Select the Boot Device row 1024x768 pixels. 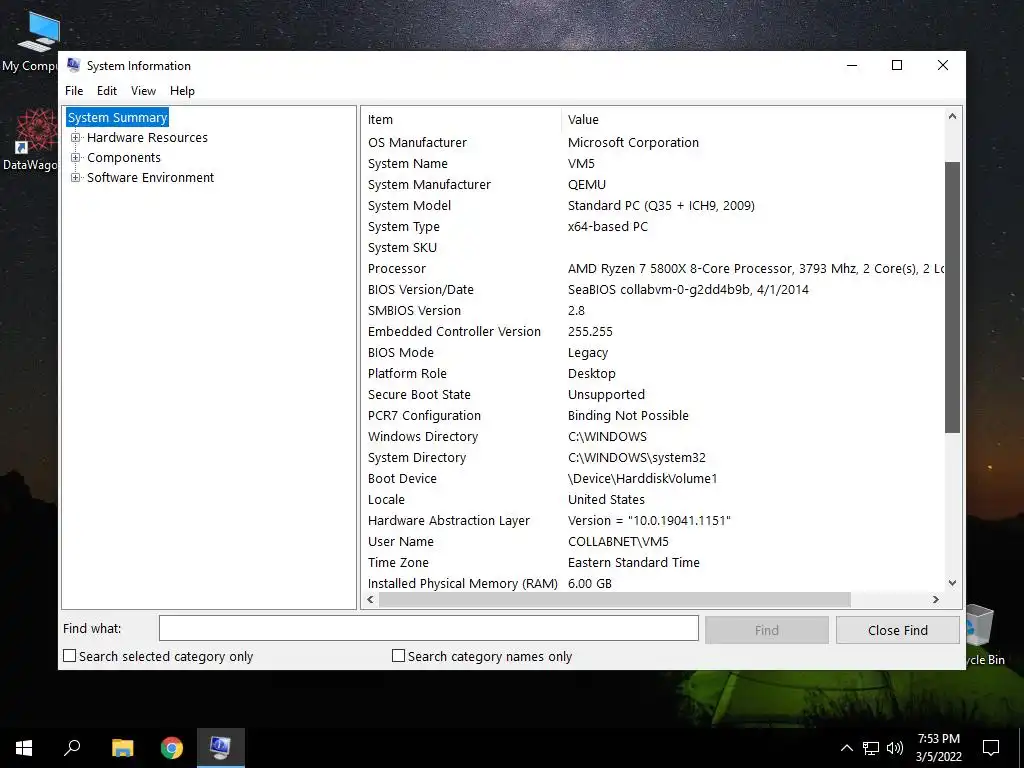(x=654, y=478)
